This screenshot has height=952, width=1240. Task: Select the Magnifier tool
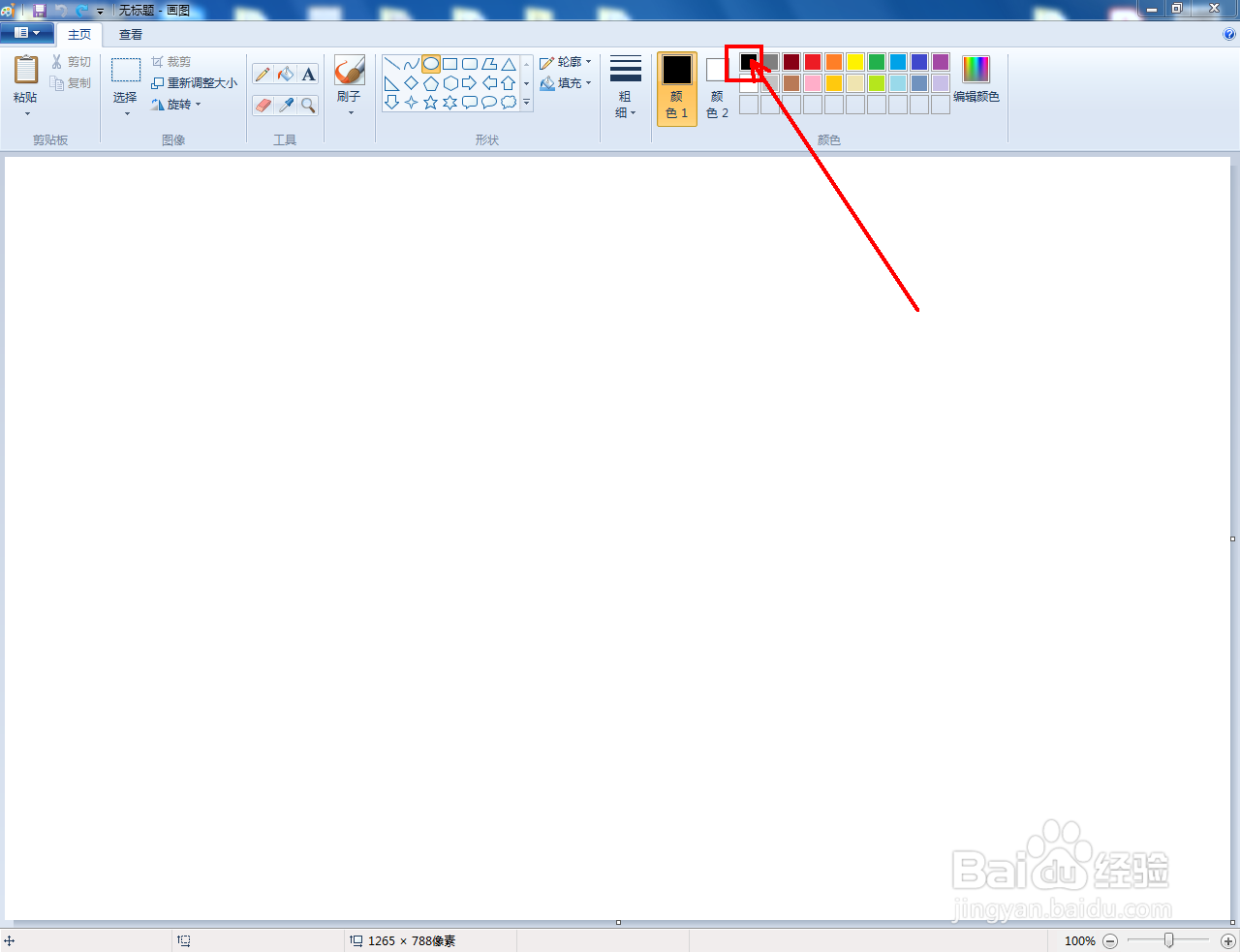308,105
